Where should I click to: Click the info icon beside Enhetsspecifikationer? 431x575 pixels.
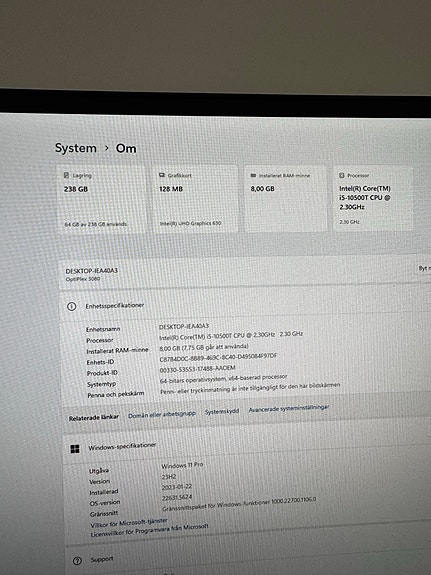(x=72, y=306)
